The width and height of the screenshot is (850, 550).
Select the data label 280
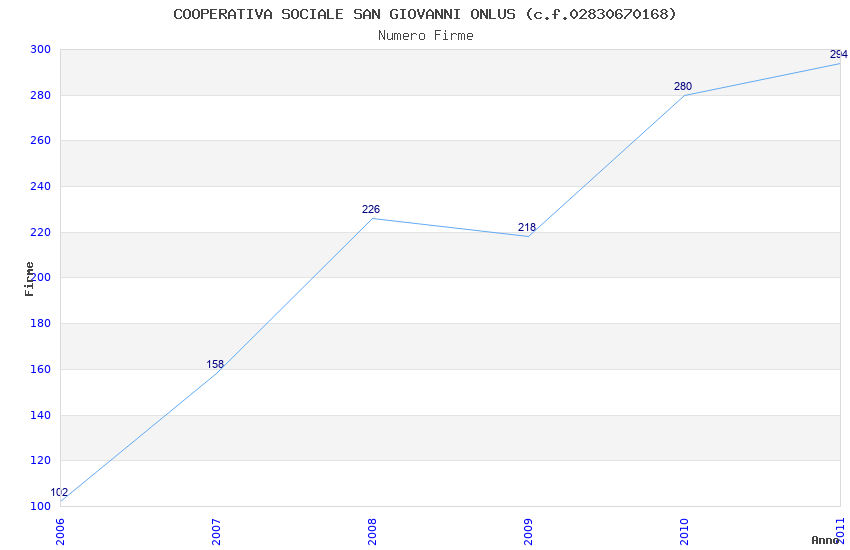(x=683, y=86)
